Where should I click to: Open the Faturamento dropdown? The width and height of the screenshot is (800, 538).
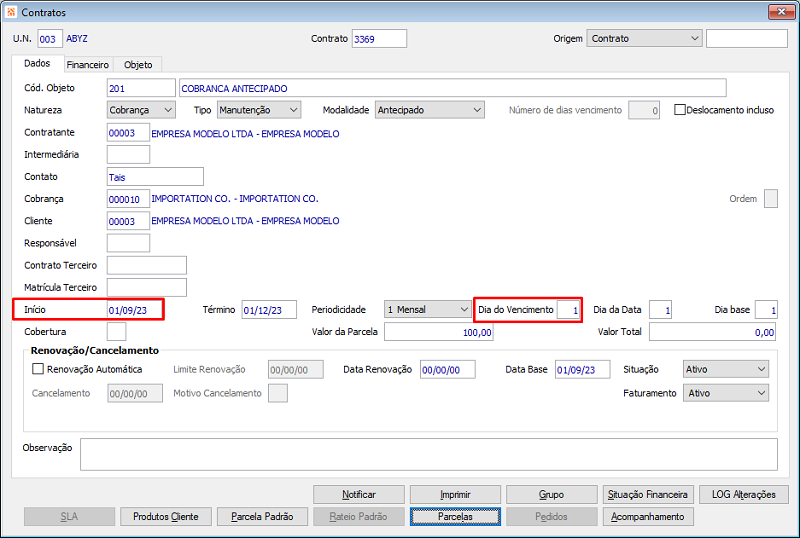pos(726,393)
